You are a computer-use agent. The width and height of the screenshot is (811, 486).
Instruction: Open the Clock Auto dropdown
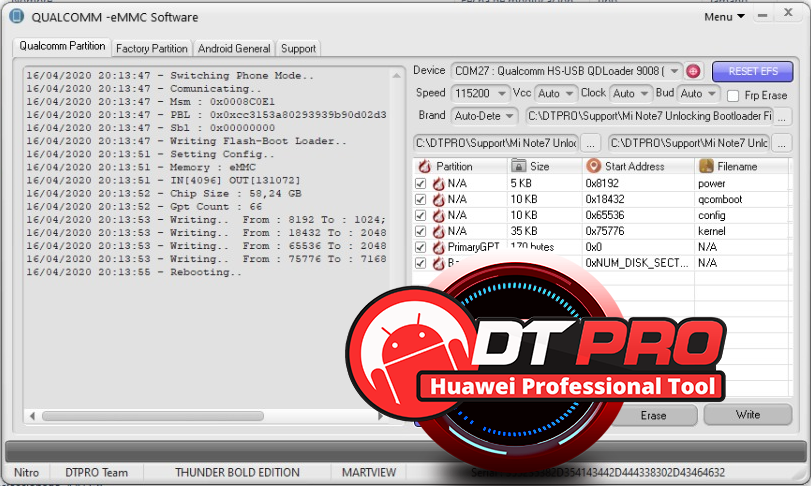(x=644, y=94)
